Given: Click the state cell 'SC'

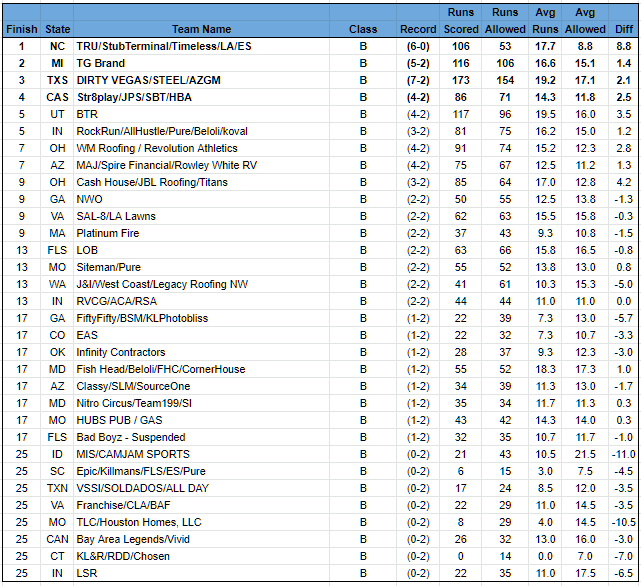Looking at the screenshot, I should click(57, 471).
